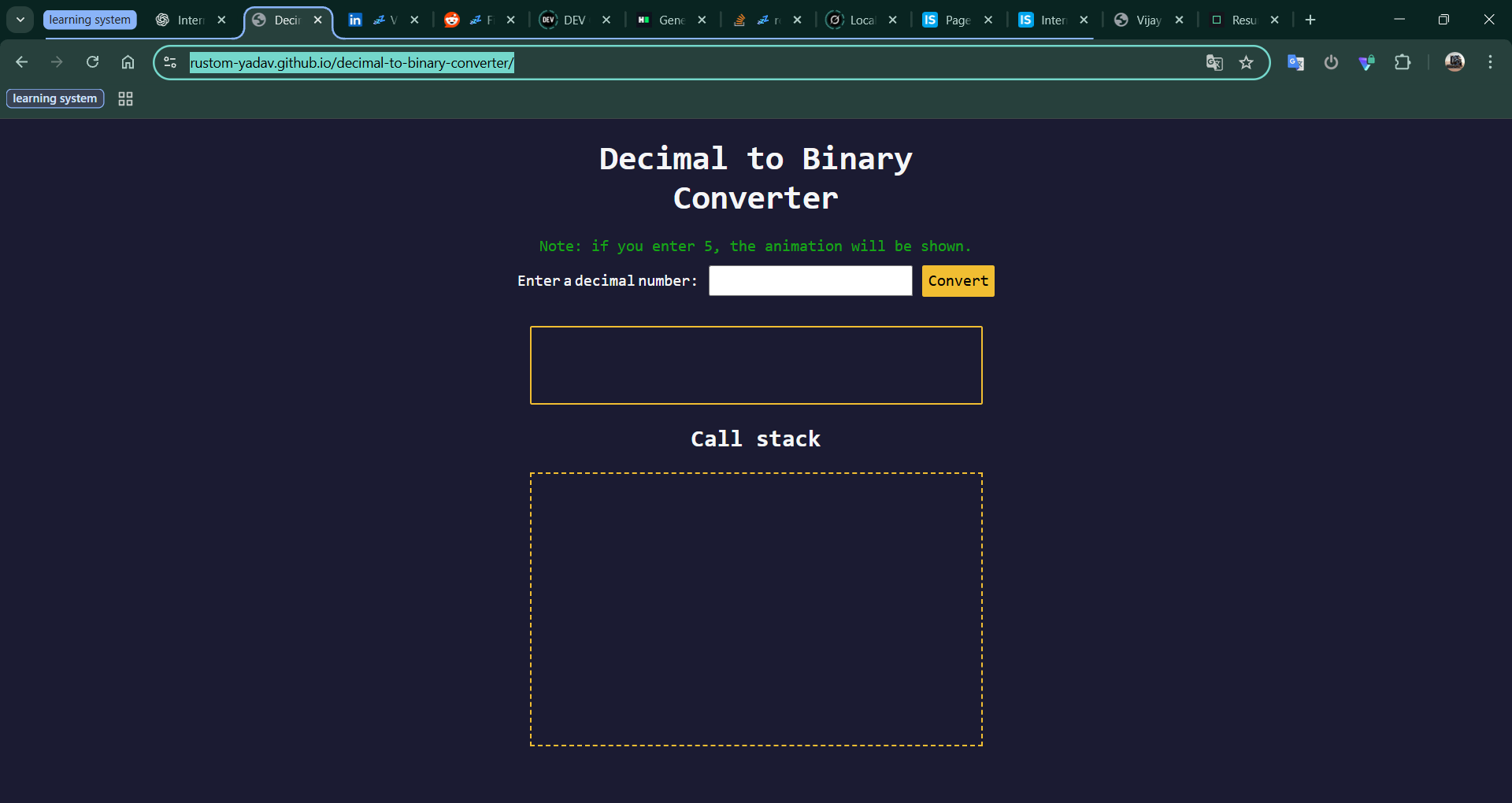Minimize the browser window

click(1399, 20)
